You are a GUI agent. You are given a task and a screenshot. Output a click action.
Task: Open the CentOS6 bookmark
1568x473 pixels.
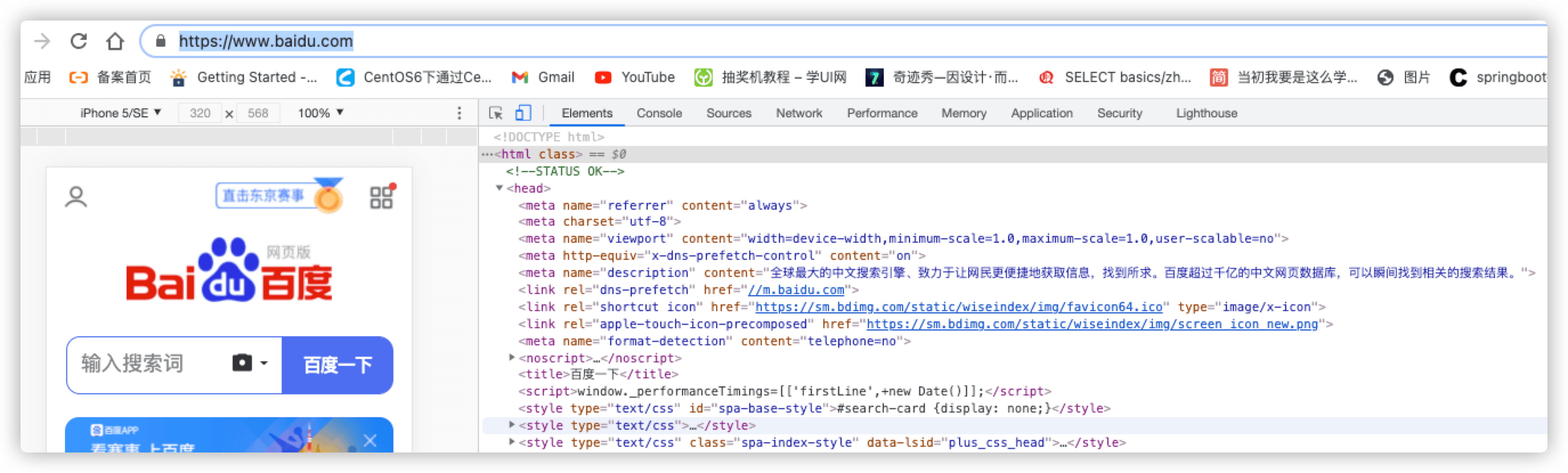415,78
